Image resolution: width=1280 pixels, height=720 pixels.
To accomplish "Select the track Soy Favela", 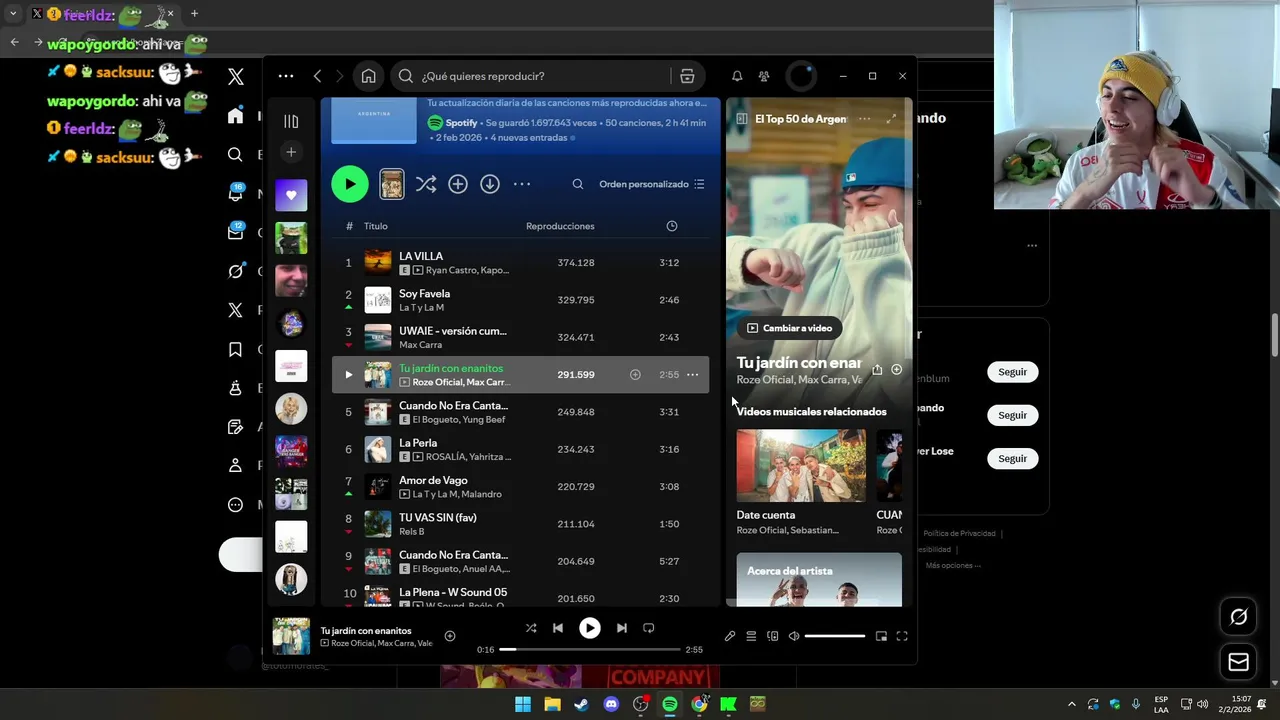I will click(520, 300).
